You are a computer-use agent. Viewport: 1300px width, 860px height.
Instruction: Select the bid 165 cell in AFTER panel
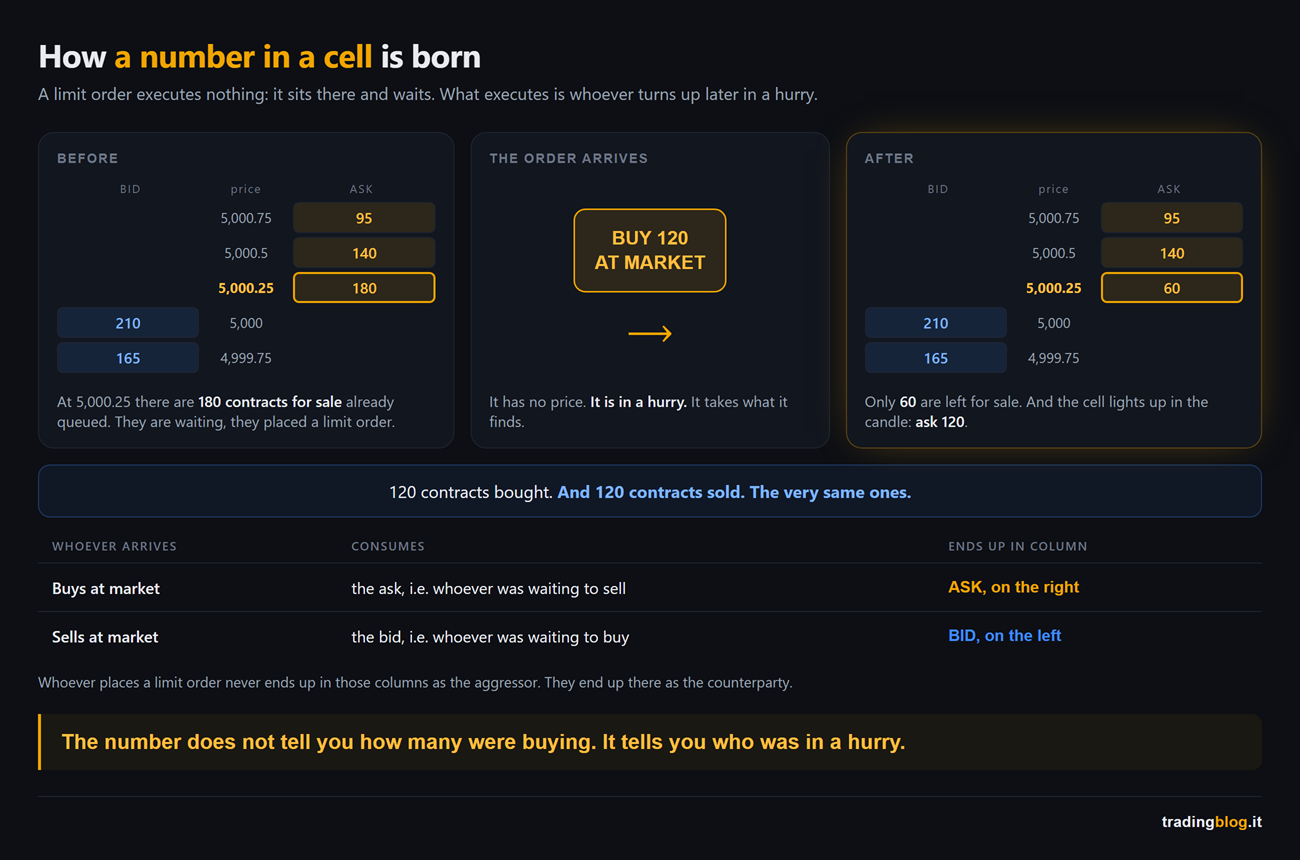935,358
